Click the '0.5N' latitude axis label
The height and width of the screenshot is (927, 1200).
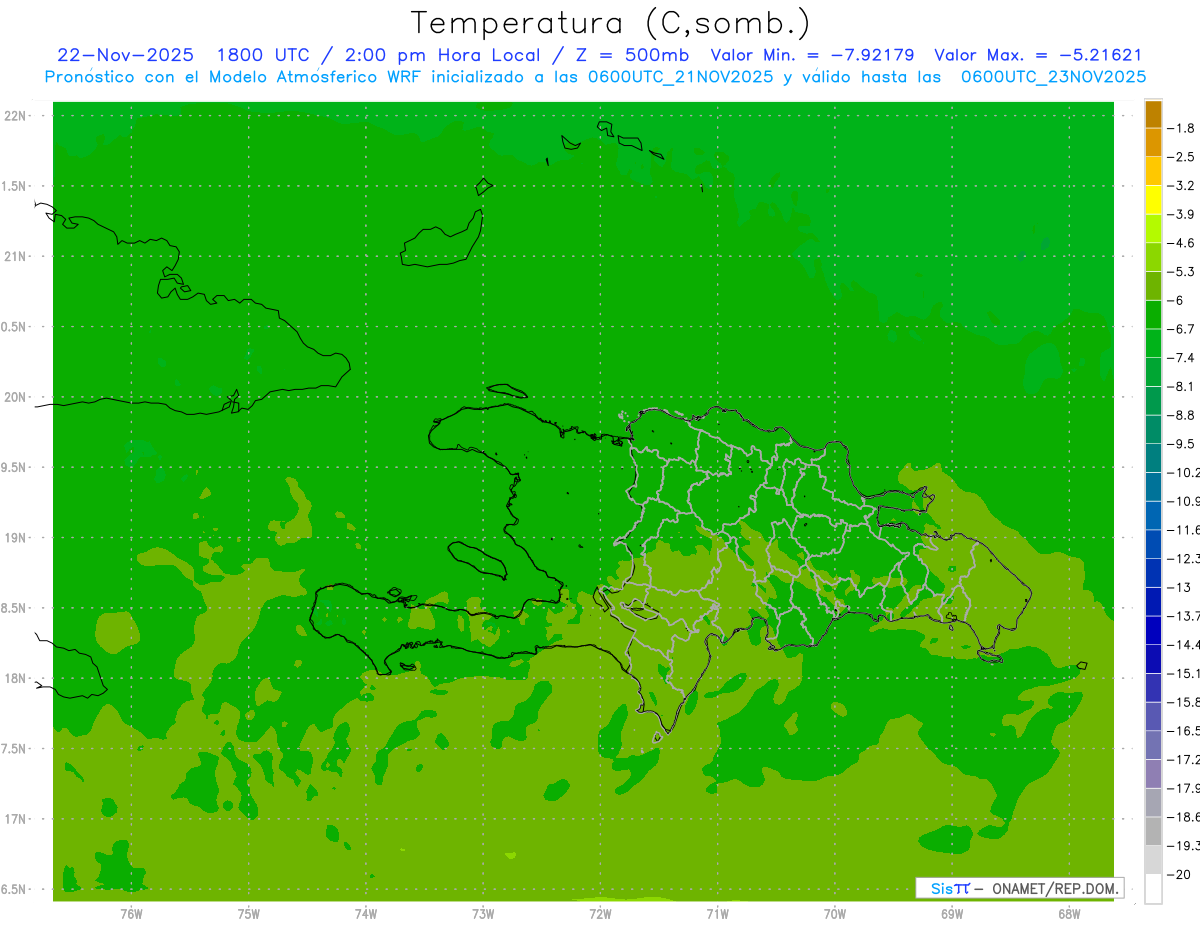(13, 327)
